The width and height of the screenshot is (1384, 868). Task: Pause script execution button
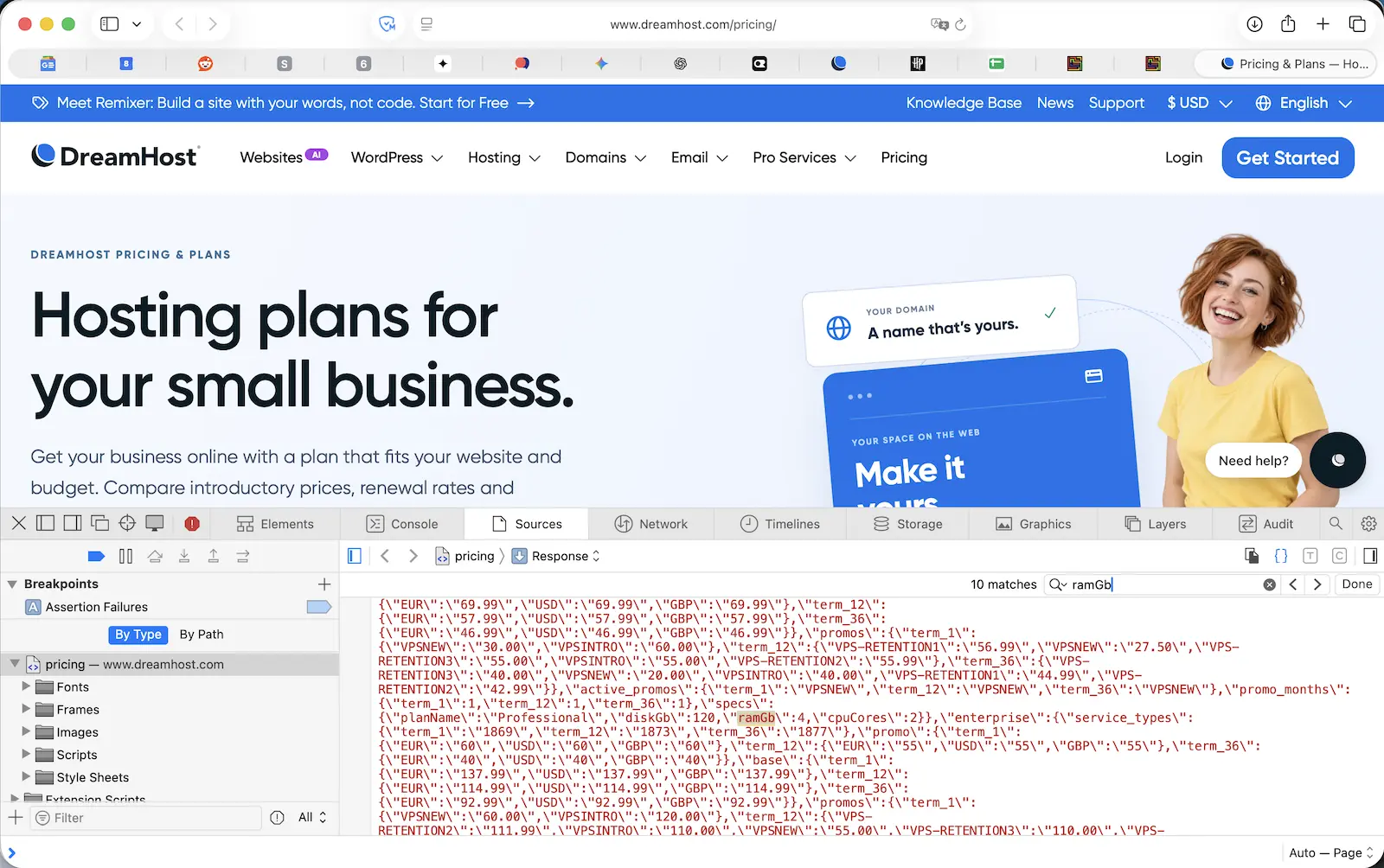125,556
